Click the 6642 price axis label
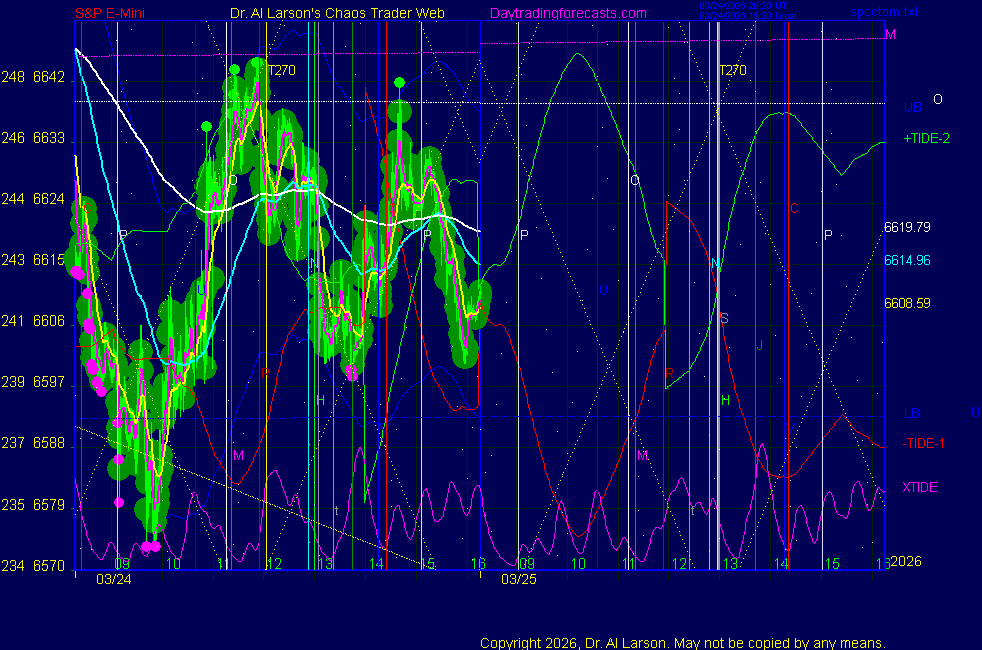 (48, 77)
